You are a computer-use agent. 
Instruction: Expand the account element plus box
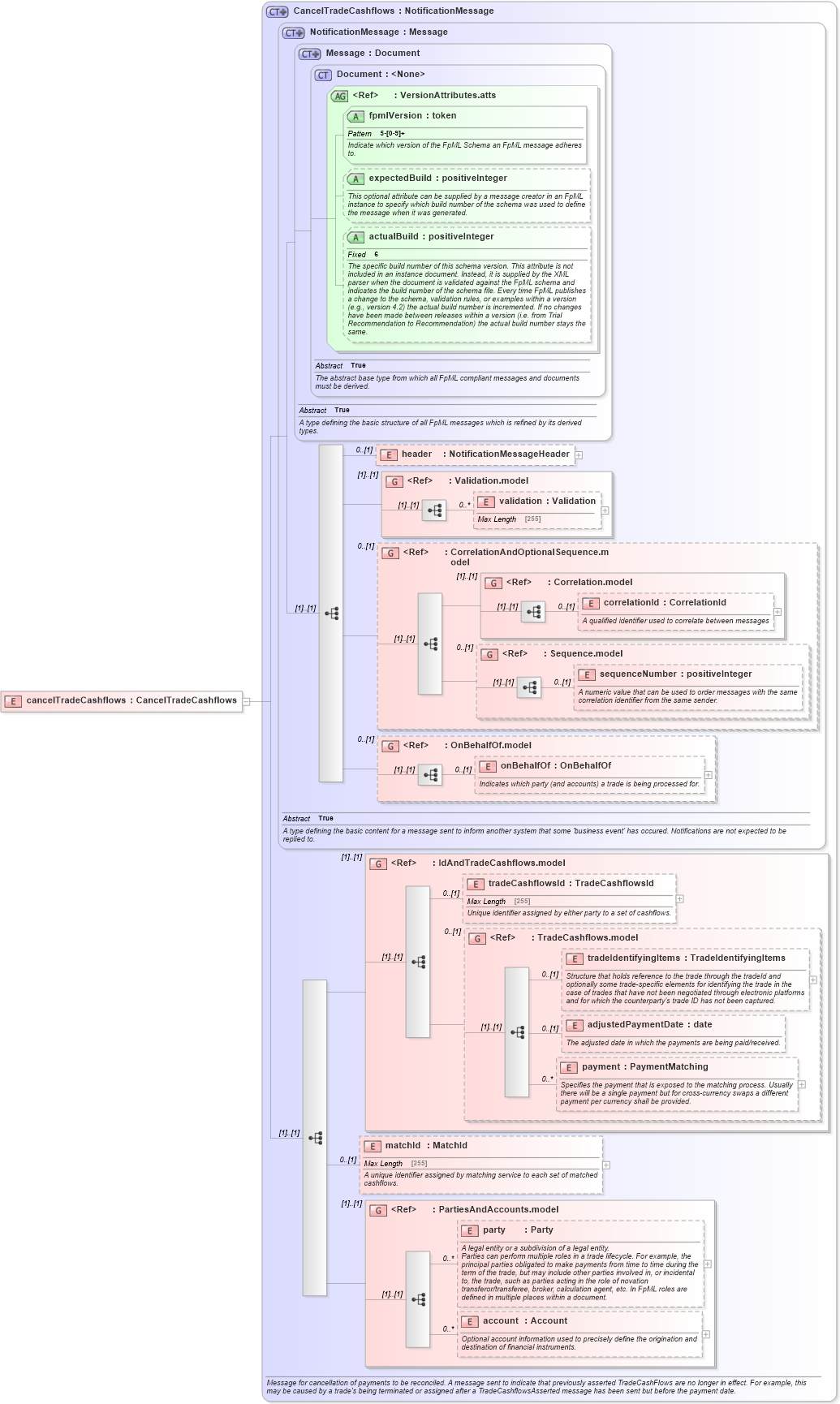click(x=706, y=1334)
